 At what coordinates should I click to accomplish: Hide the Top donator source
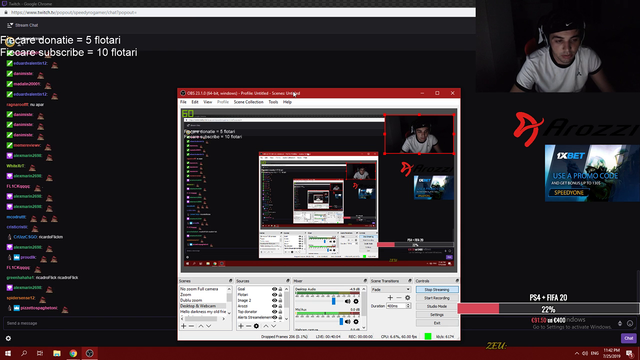[274, 312]
